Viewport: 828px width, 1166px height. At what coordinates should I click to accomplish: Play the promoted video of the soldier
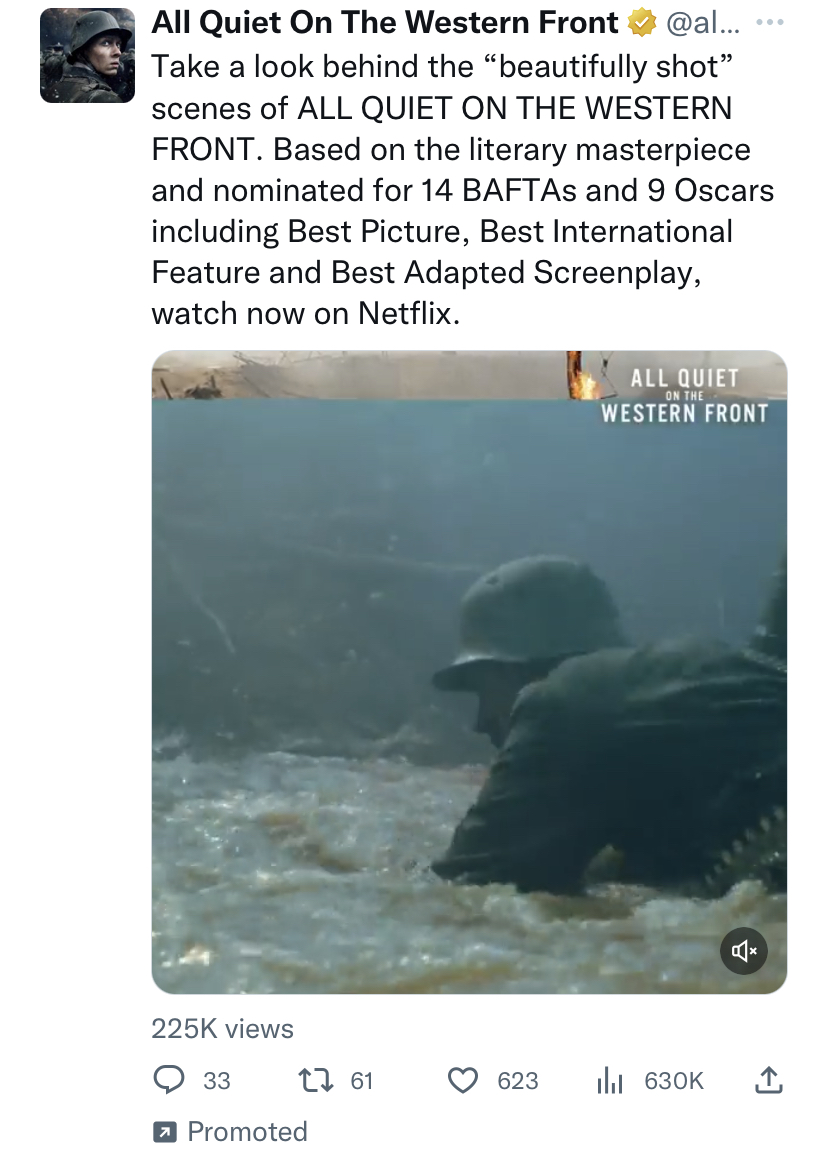(469, 672)
